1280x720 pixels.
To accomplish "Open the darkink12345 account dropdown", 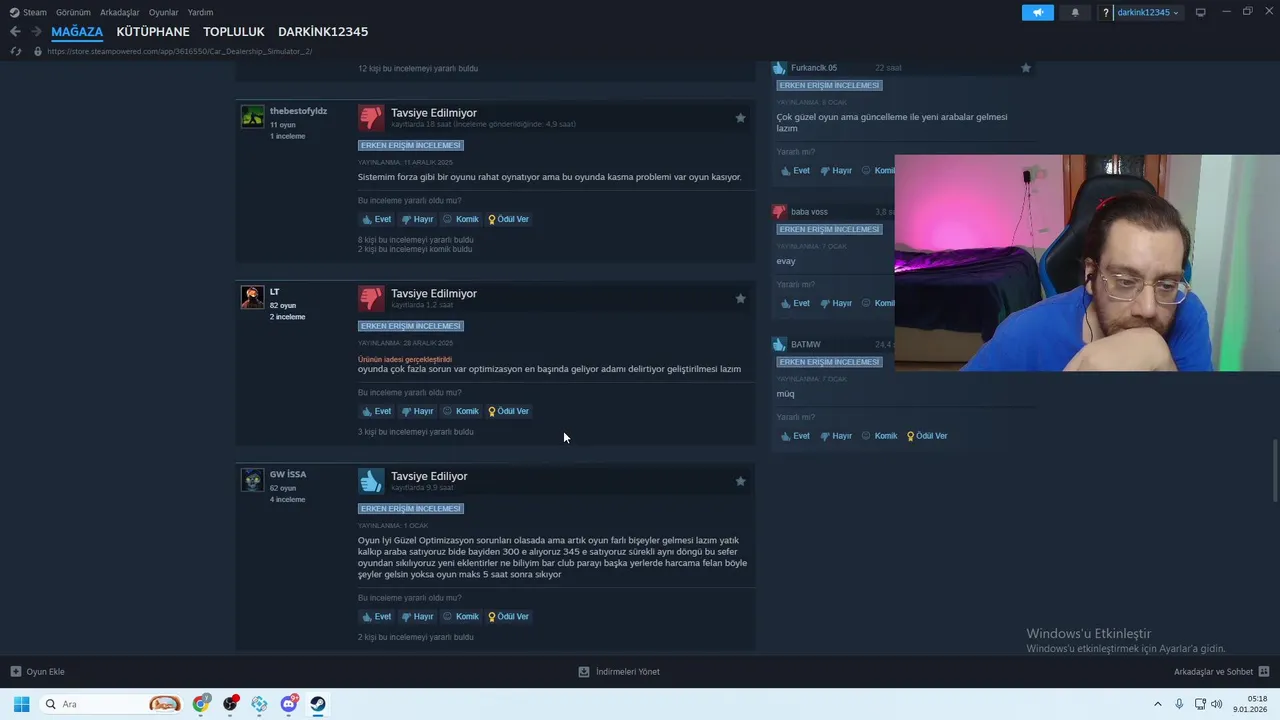I will click(x=1148, y=12).
